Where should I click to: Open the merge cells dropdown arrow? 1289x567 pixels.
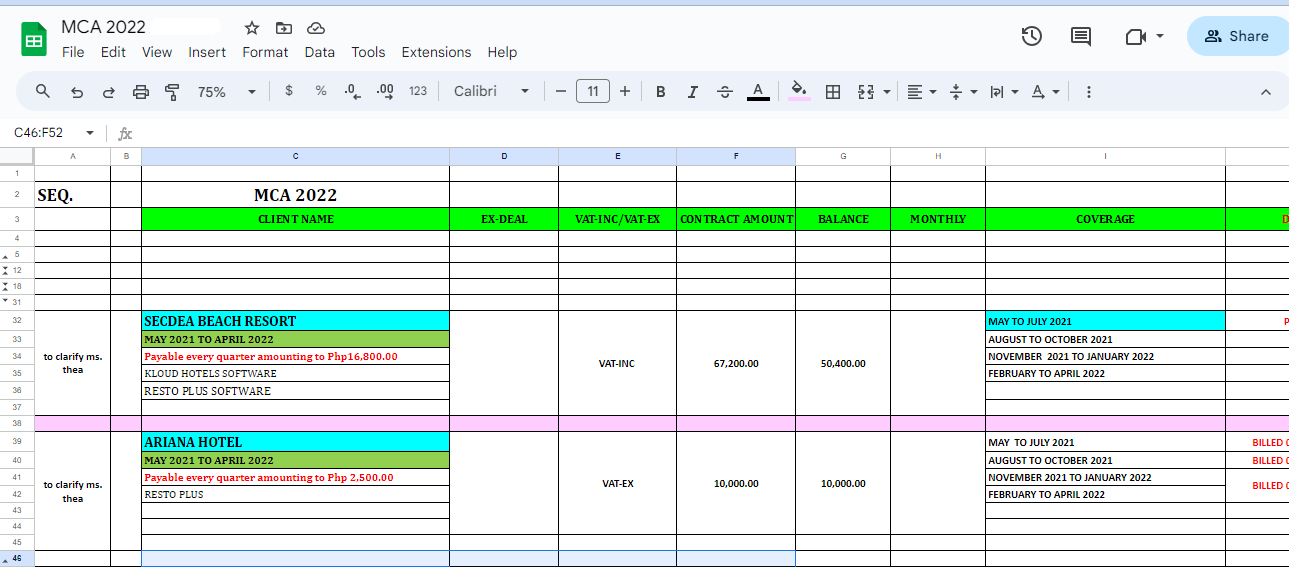[887, 91]
